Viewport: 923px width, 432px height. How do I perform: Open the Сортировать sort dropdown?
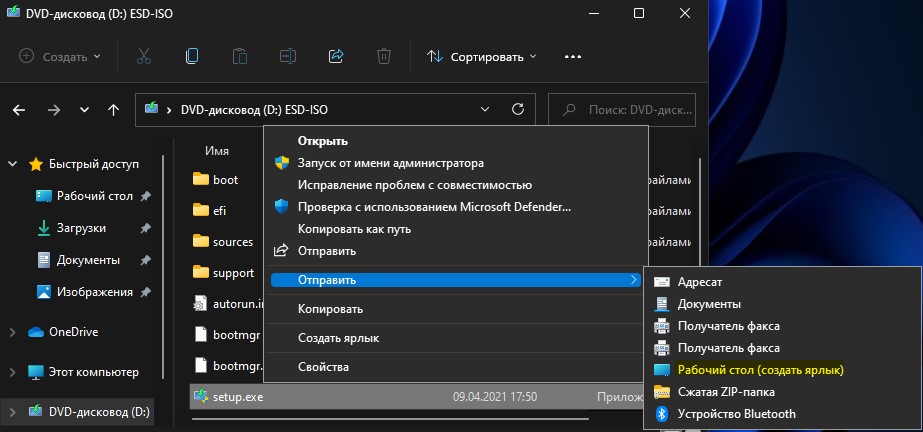[482, 57]
